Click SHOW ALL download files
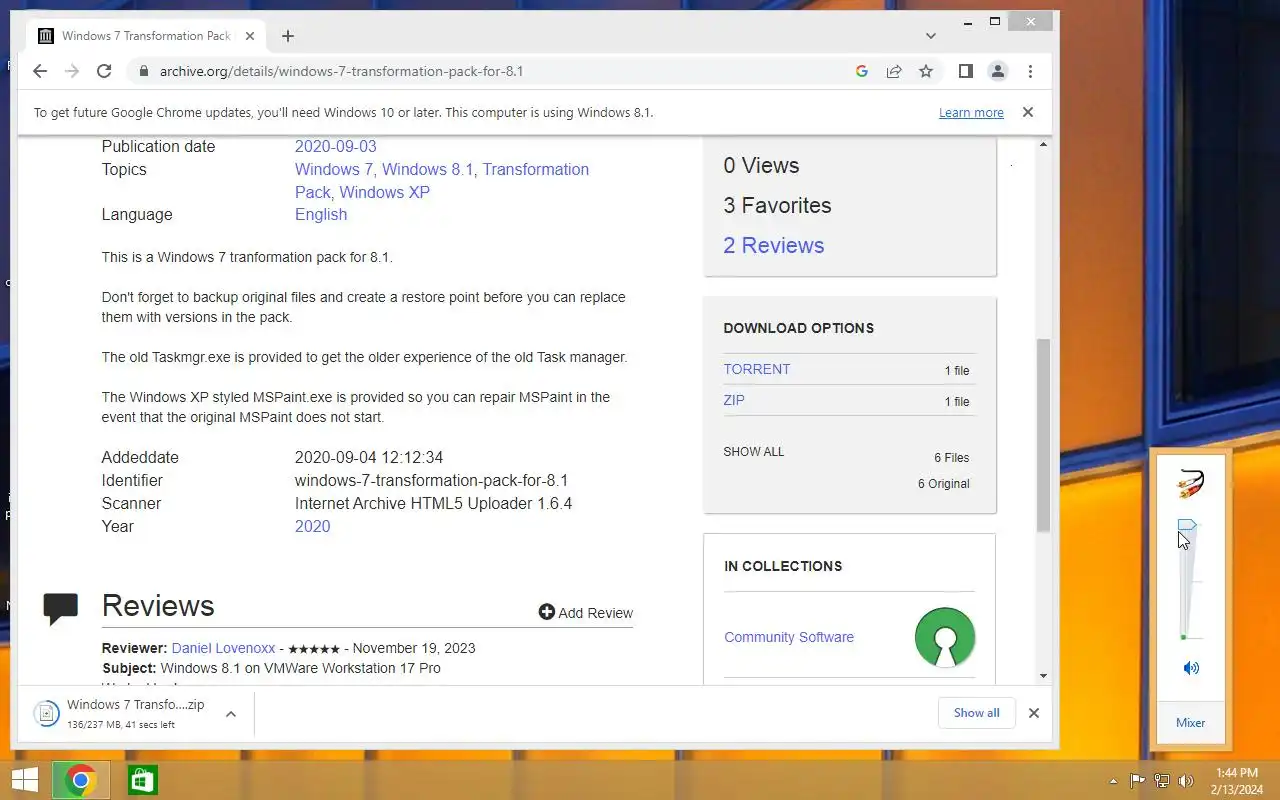The width and height of the screenshot is (1280, 800). pos(754,452)
